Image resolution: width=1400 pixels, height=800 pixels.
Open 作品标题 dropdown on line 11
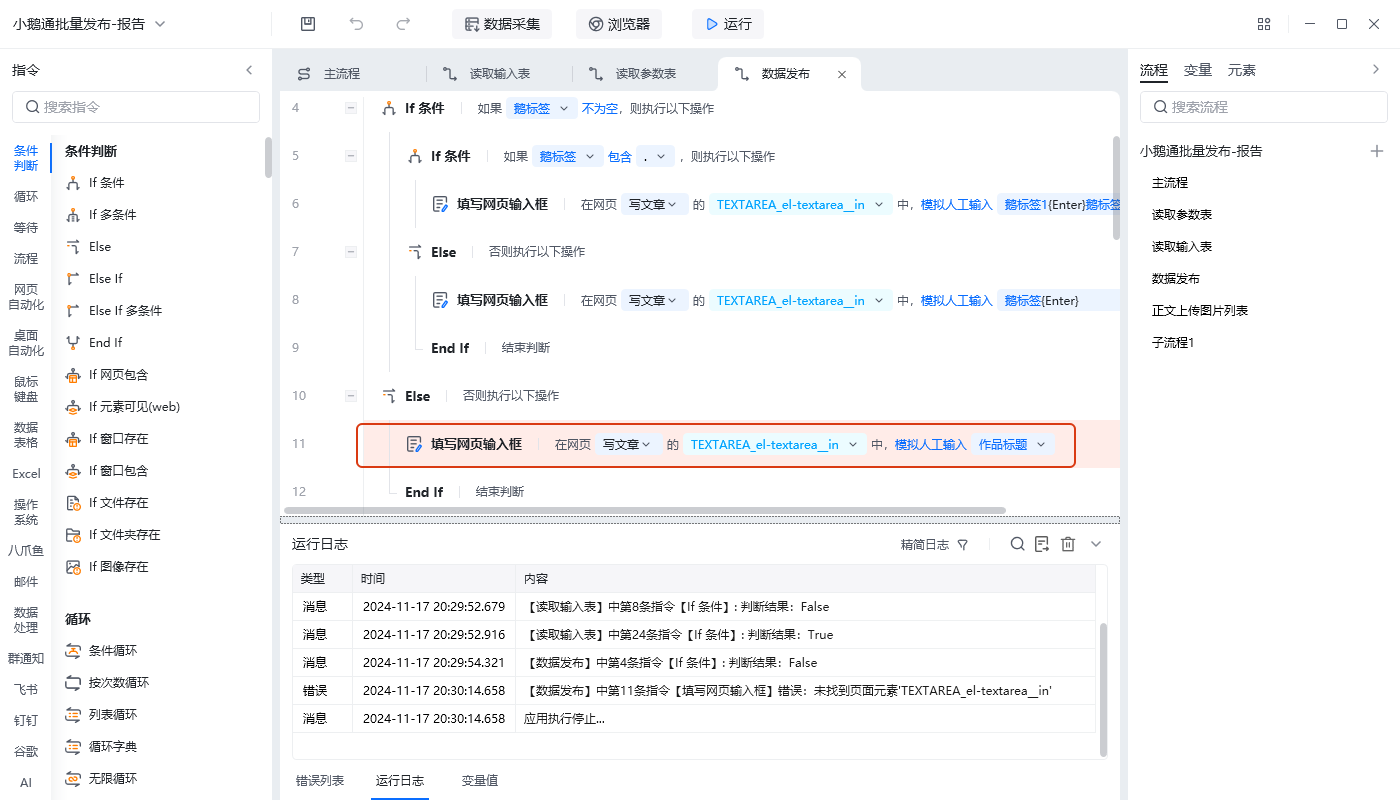pyautogui.click(x=1012, y=444)
